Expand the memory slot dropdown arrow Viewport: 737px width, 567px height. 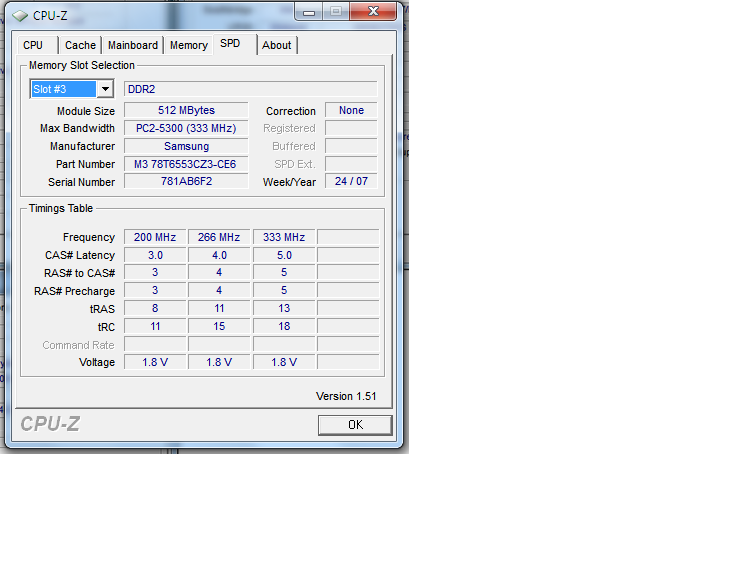[x=105, y=88]
